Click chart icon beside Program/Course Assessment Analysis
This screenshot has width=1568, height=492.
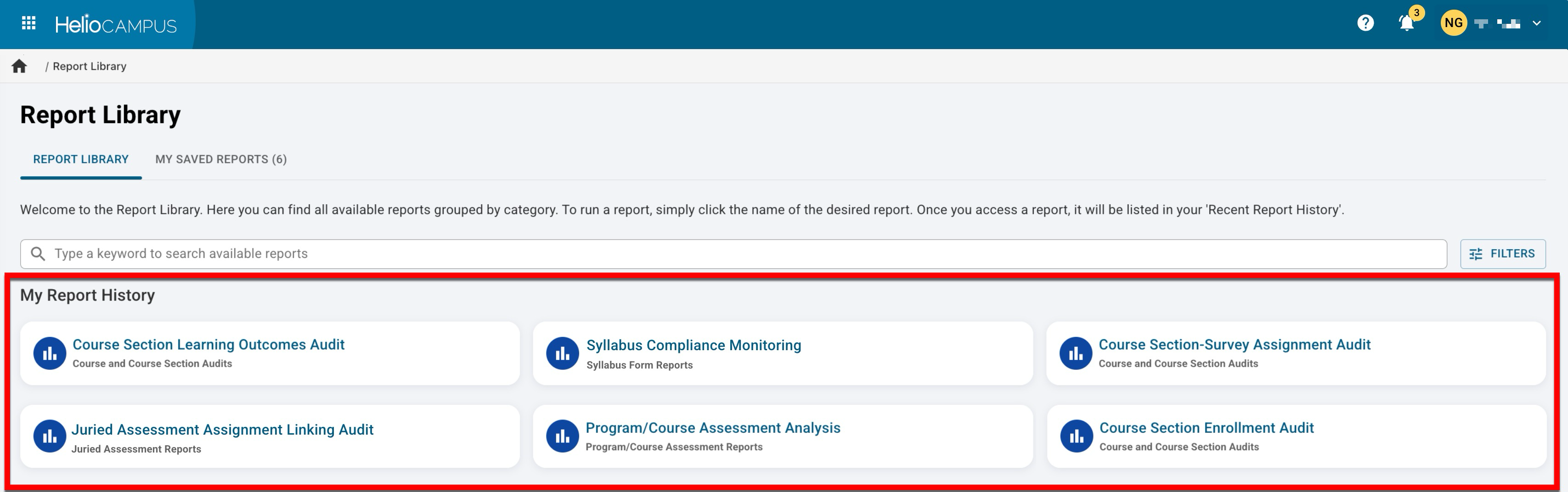(x=563, y=436)
